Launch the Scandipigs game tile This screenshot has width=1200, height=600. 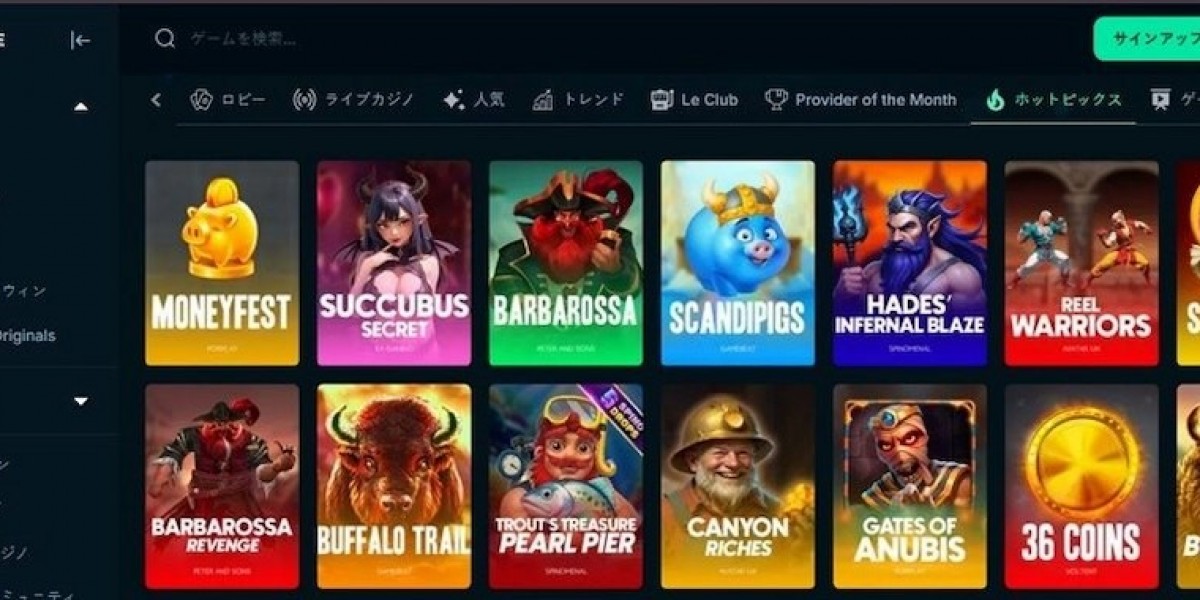pyautogui.click(x=737, y=263)
